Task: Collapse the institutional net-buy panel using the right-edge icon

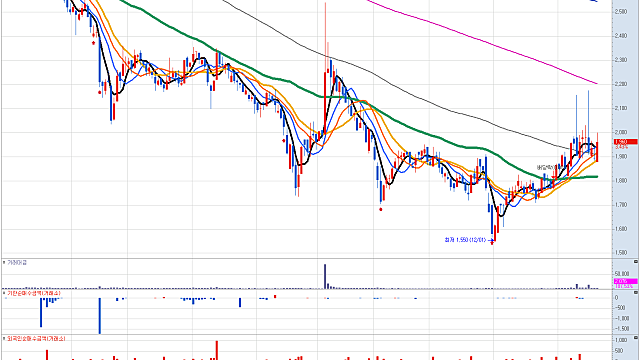Action: (x=636, y=293)
